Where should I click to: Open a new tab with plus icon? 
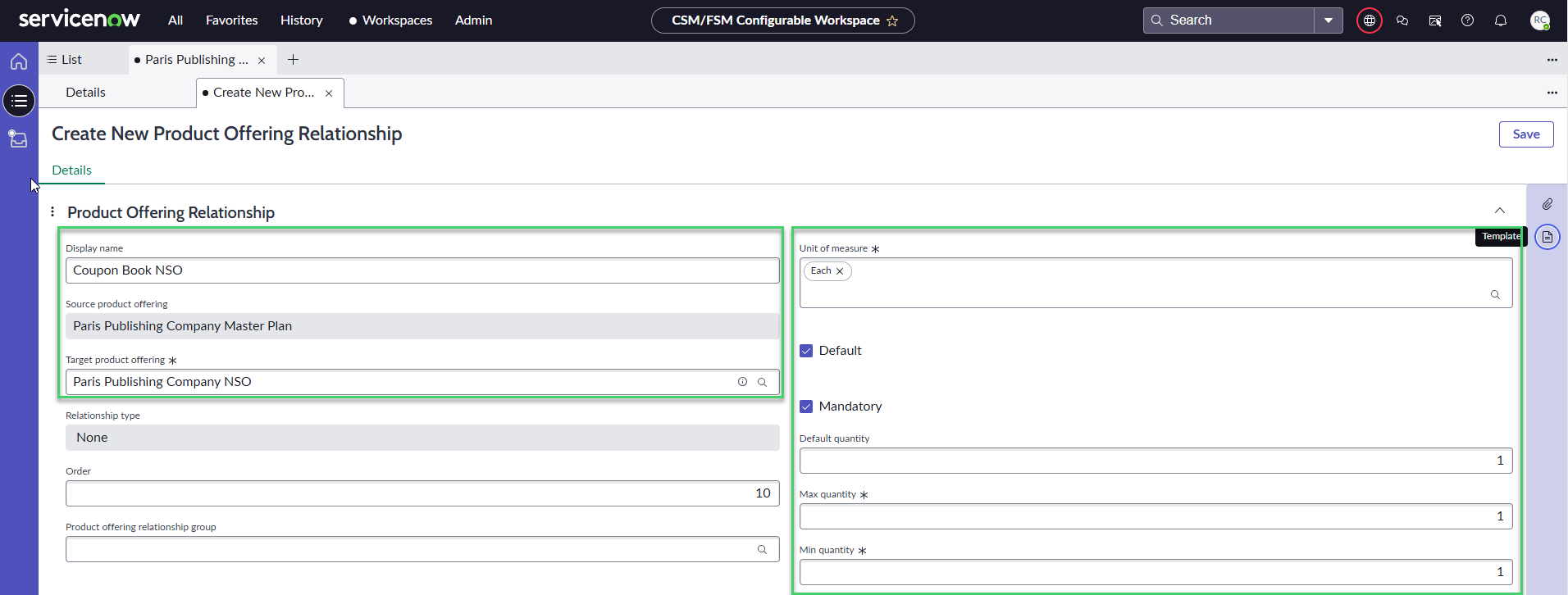[x=293, y=60]
